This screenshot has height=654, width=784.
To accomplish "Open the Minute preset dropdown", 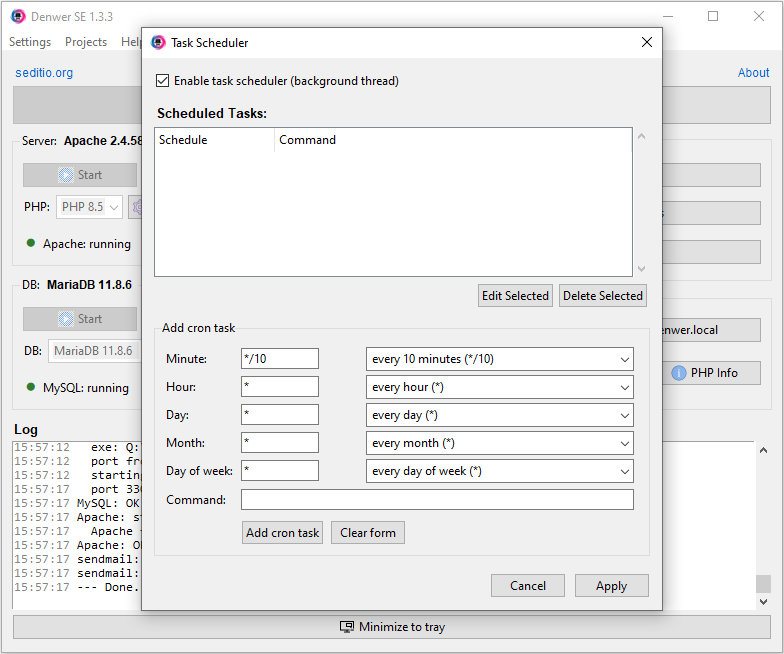I will pyautogui.click(x=500, y=359).
